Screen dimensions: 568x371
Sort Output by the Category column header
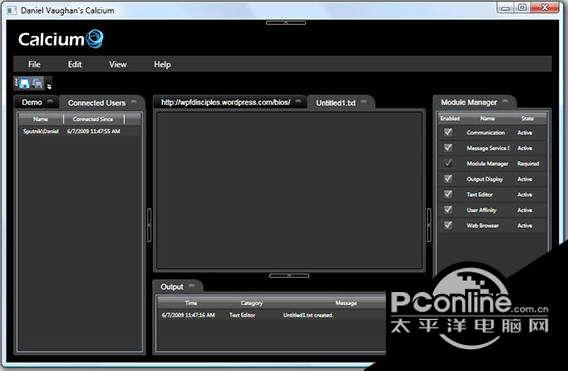pyautogui.click(x=252, y=303)
